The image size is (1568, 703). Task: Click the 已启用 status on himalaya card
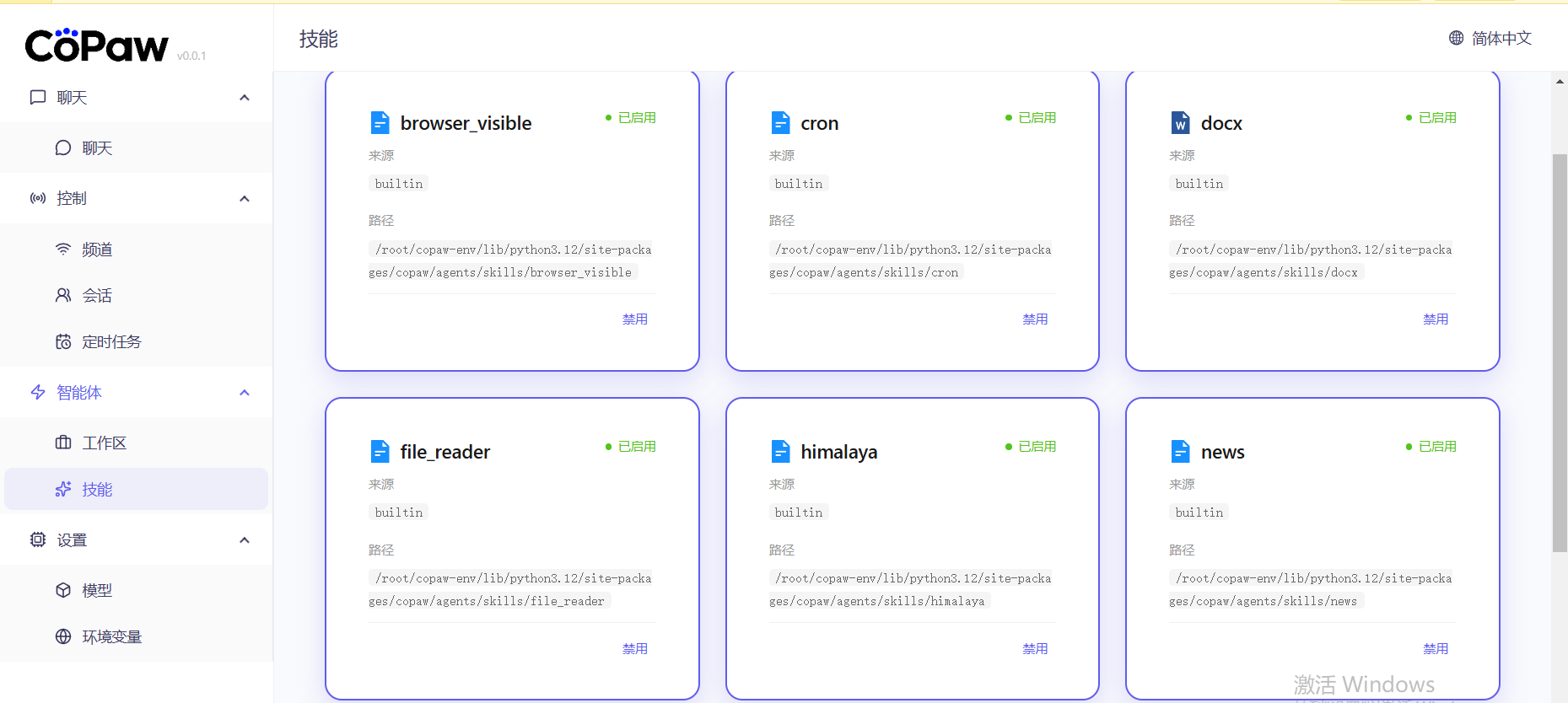(1031, 447)
